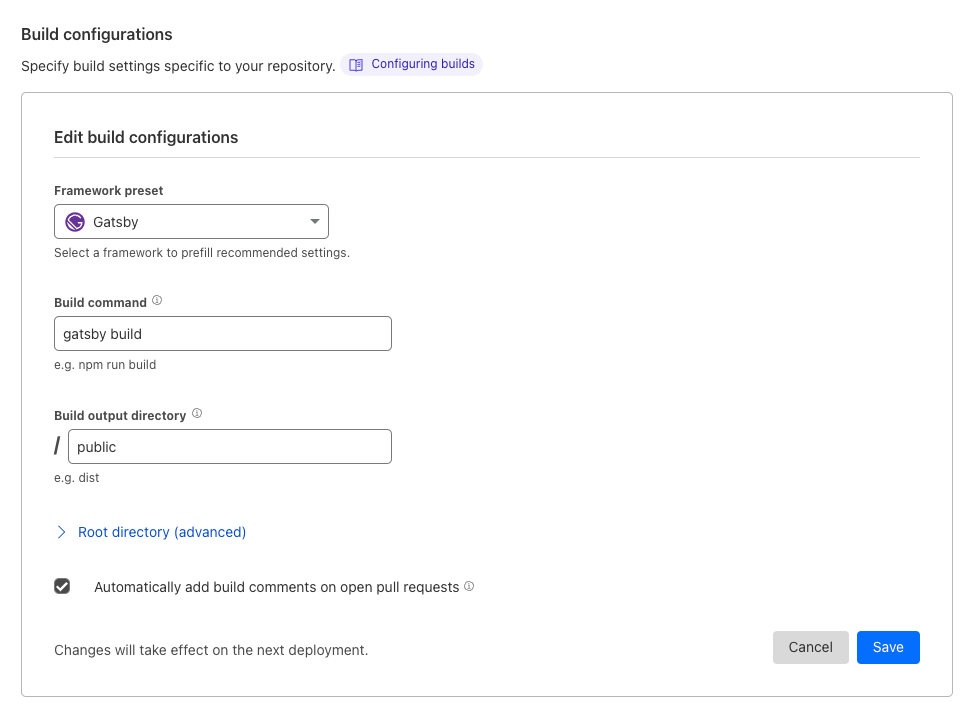The image size is (962, 707).
Task: Uncheck the automatic build comments checkbox
Action: (x=62, y=586)
